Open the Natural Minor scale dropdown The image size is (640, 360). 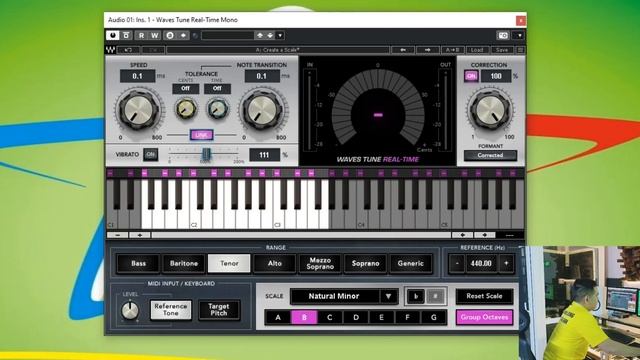tap(344, 296)
